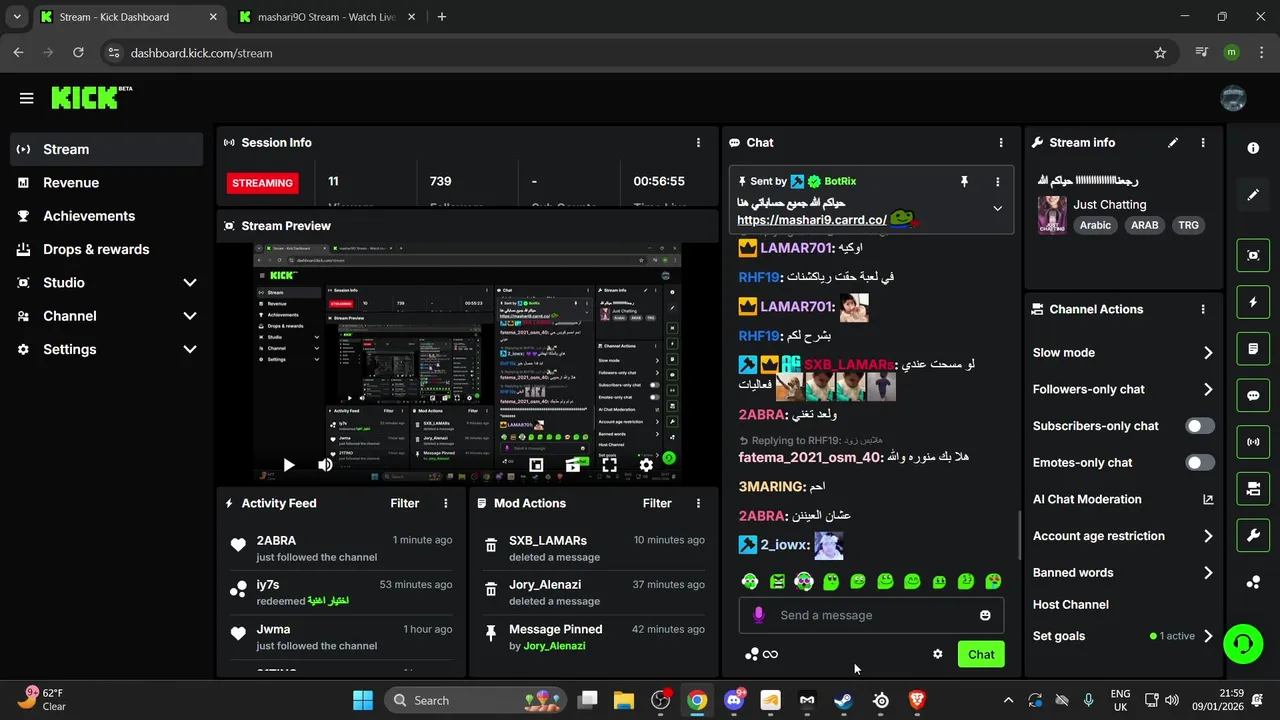Toggle Emotes-only chat switch

[1200, 462]
